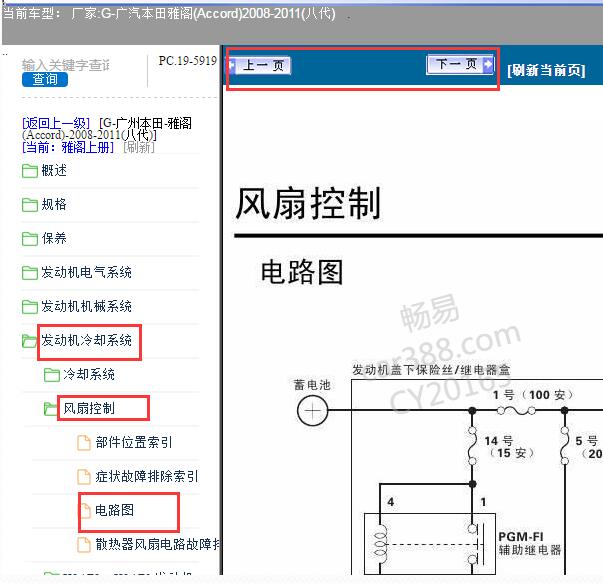Select 发动机冷却系统 in the tree
This screenshot has width=603, height=584.
tap(87, 340)
